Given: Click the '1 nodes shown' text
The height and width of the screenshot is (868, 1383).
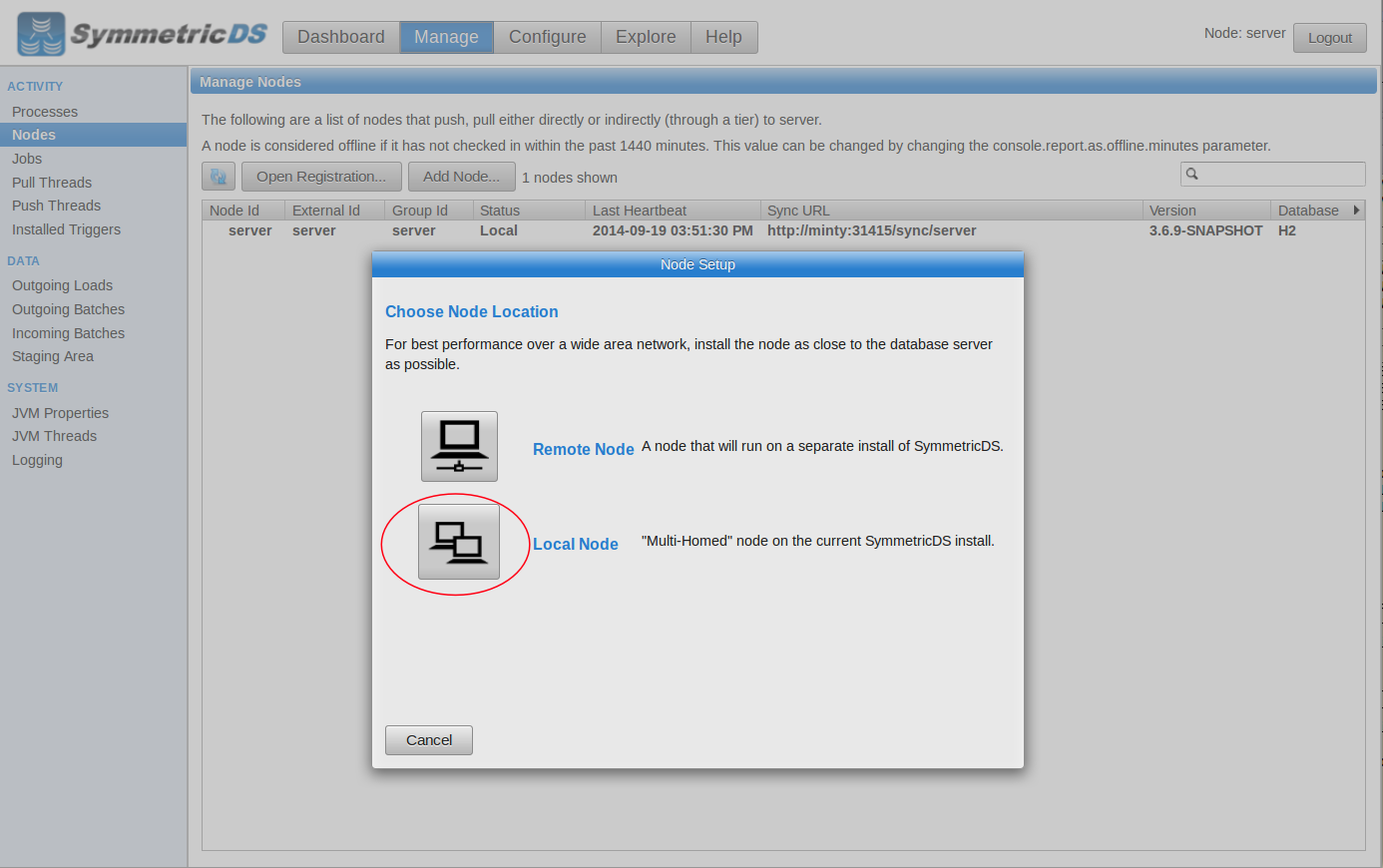Looking at the screenshot, I should 570,178.
